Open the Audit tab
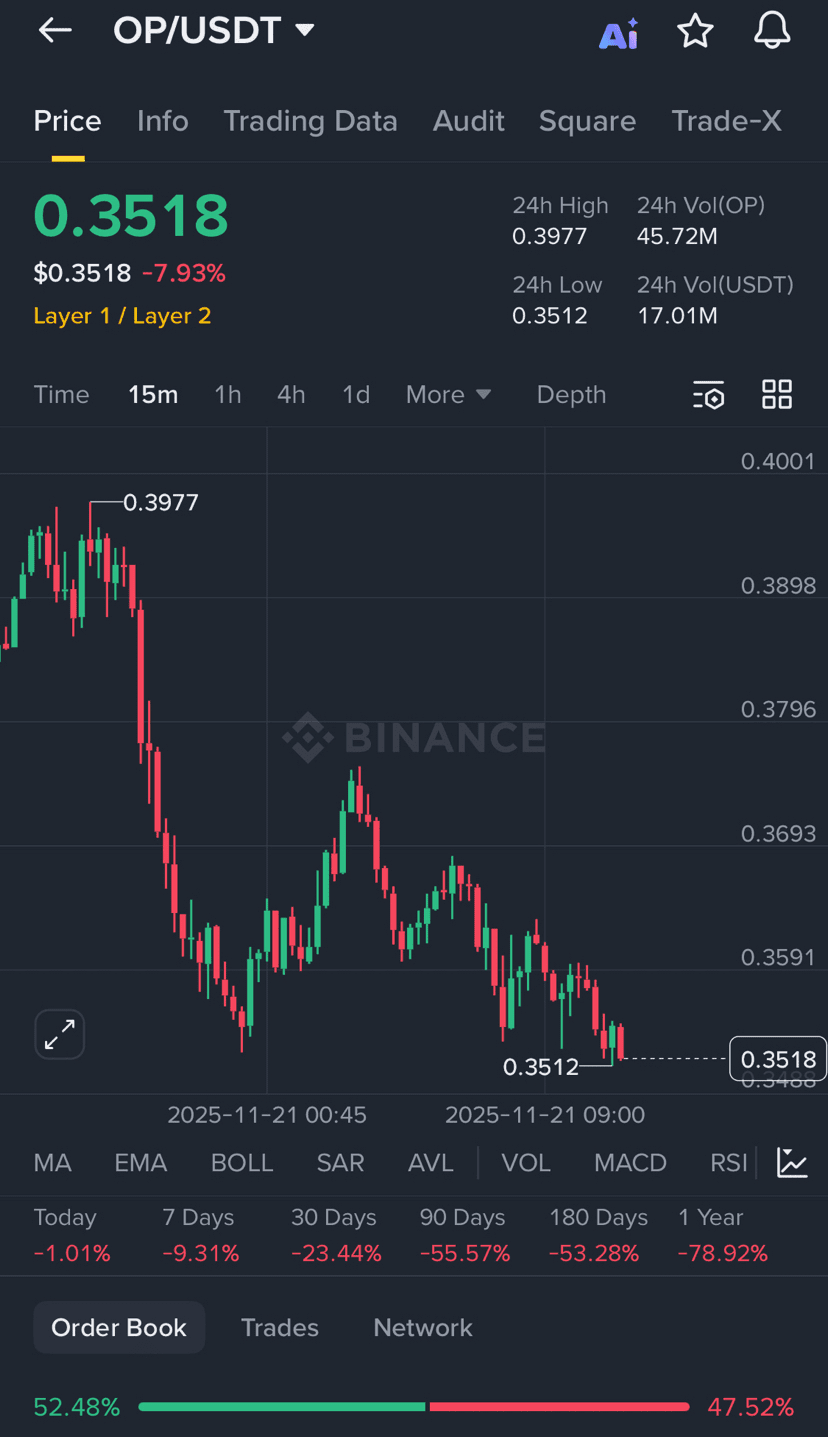This screenshot has height=1437, width=828. point(468,121)
